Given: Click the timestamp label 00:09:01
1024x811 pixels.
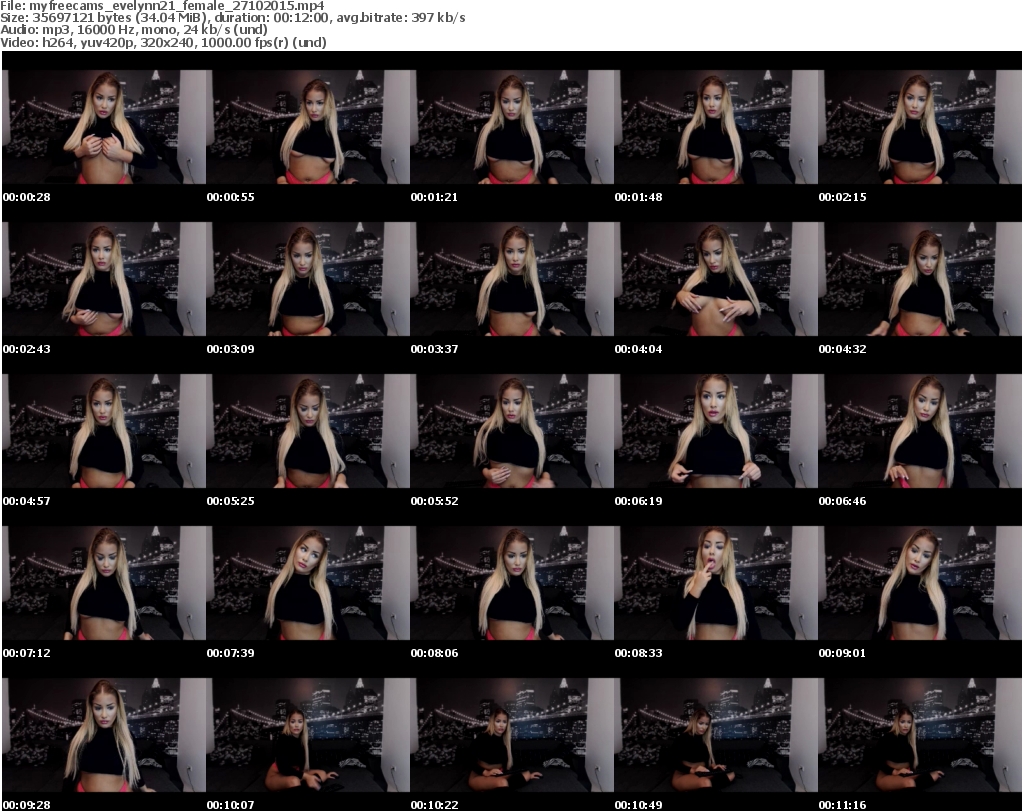Looking at the screenshot, I should click(x=842, y=653).
